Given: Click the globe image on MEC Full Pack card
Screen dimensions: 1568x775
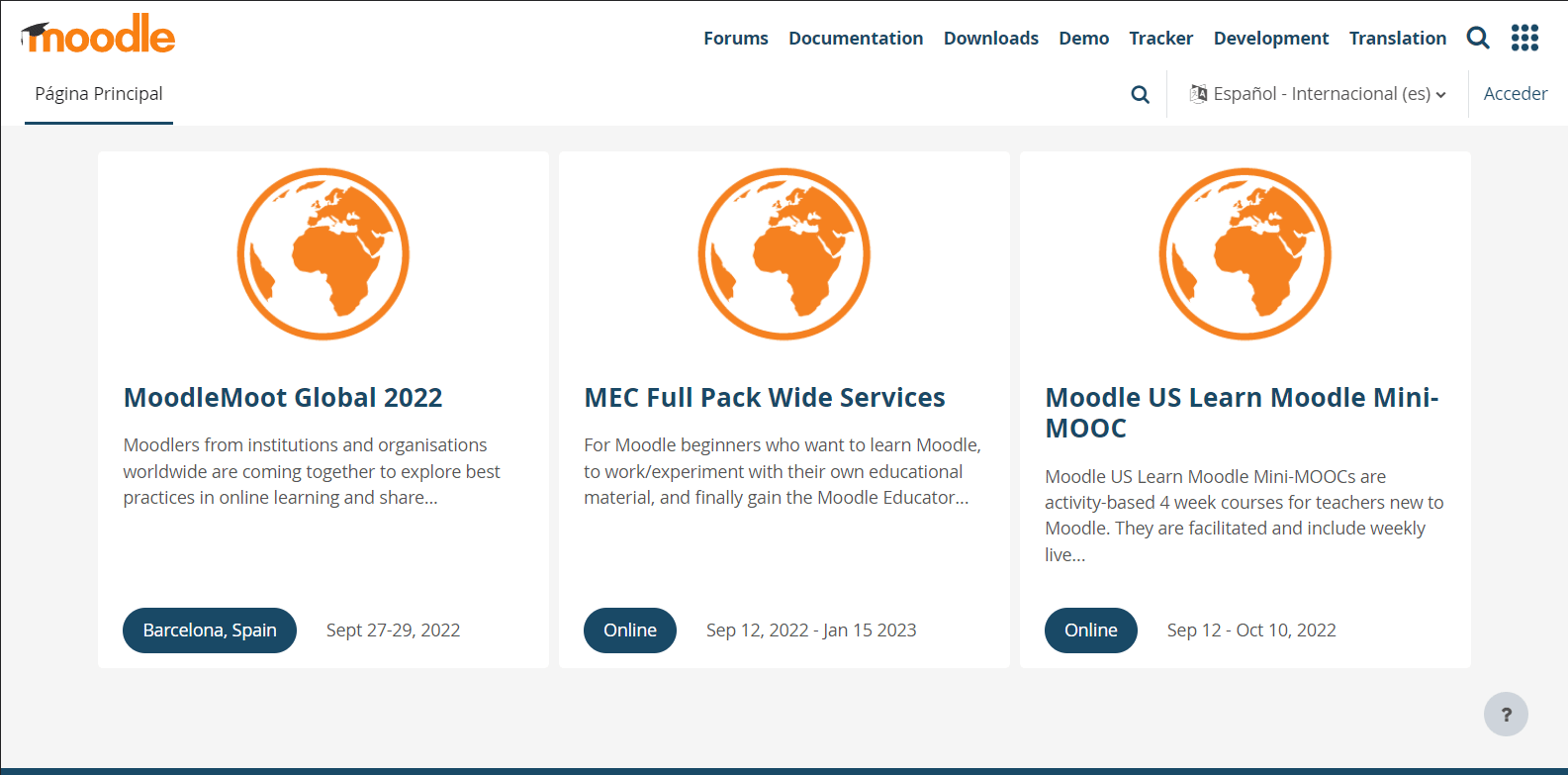Looking at the screenshot, I should (x=784, y=253).
